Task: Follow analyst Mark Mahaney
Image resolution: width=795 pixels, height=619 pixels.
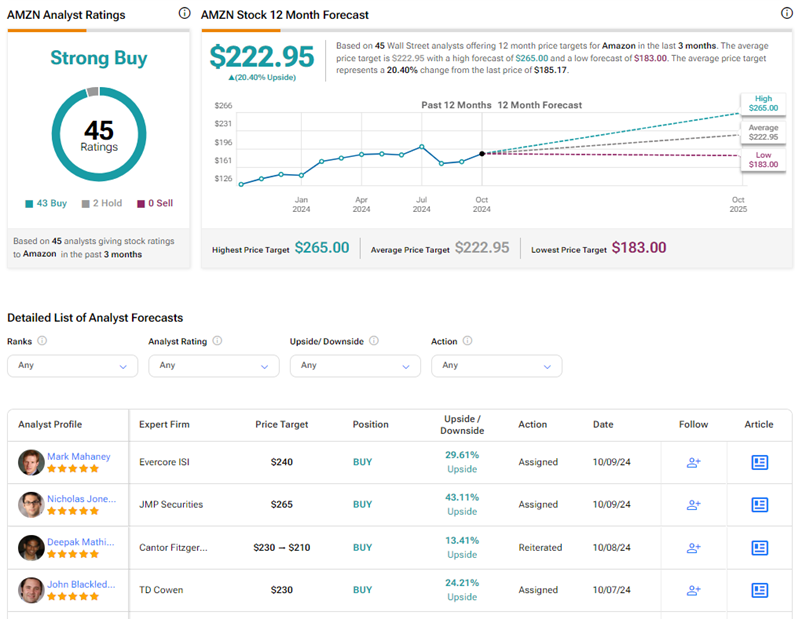Action: tap(693, 463)
